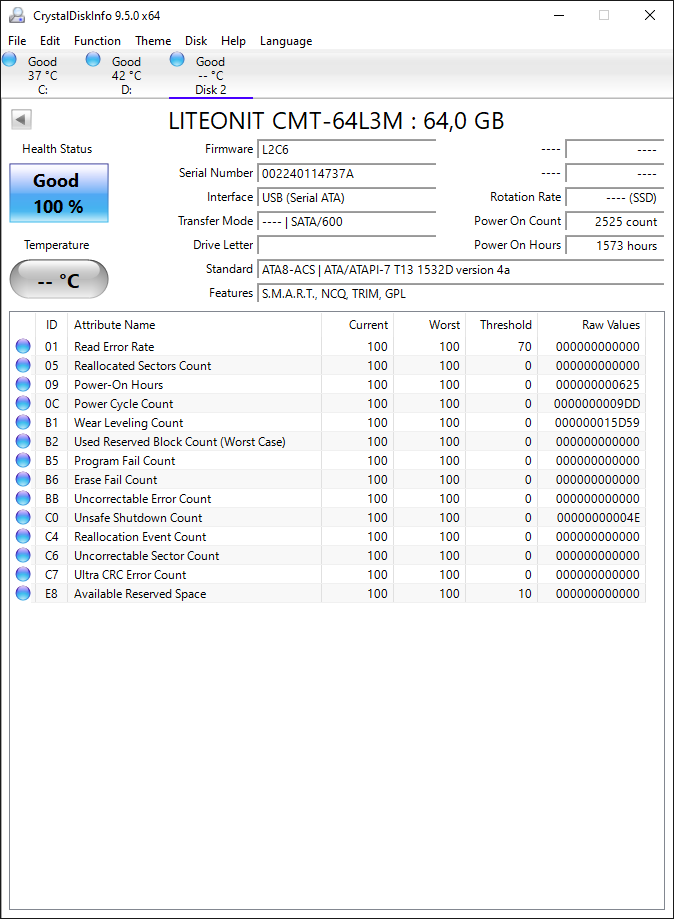Click the empty Drive Letter field
The image size is (674, 919).
click(x=346, y=246)
